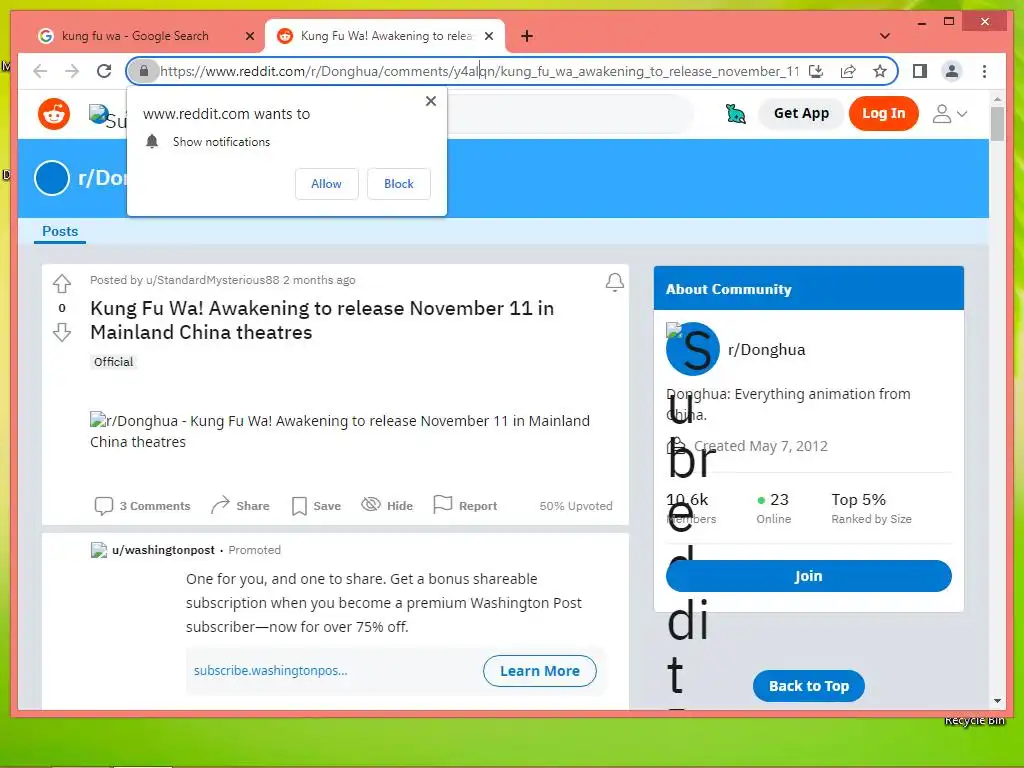The height and width of the screenshot is (768, 1024).
Task: Click the Get App button
Action: click(801, 114)
